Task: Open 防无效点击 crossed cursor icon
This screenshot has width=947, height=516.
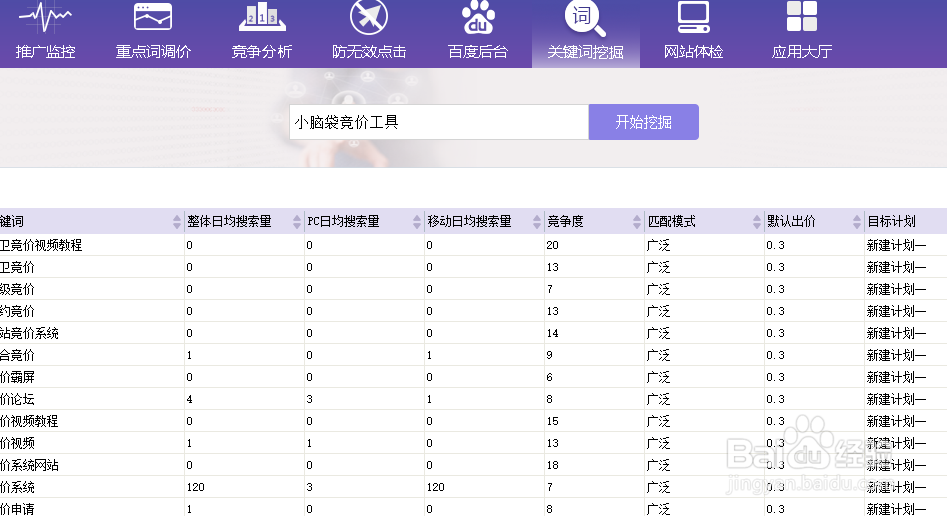Action: [369, 16]
